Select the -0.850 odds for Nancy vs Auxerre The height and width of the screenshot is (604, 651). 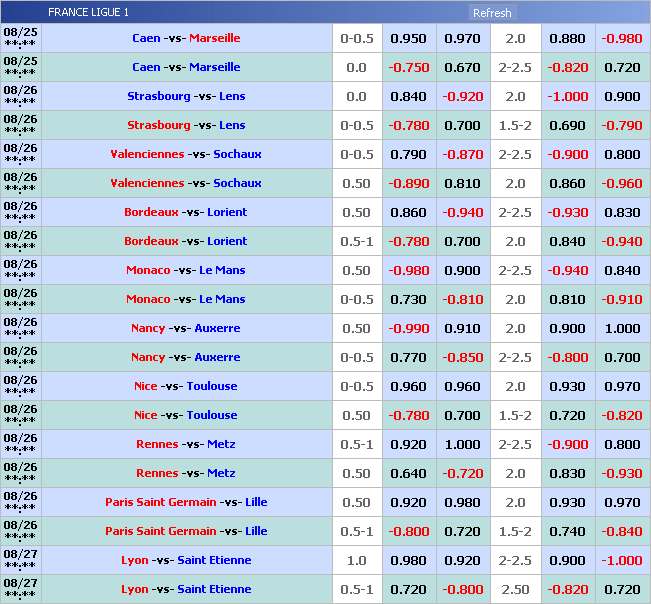click(x=462, y=358)
